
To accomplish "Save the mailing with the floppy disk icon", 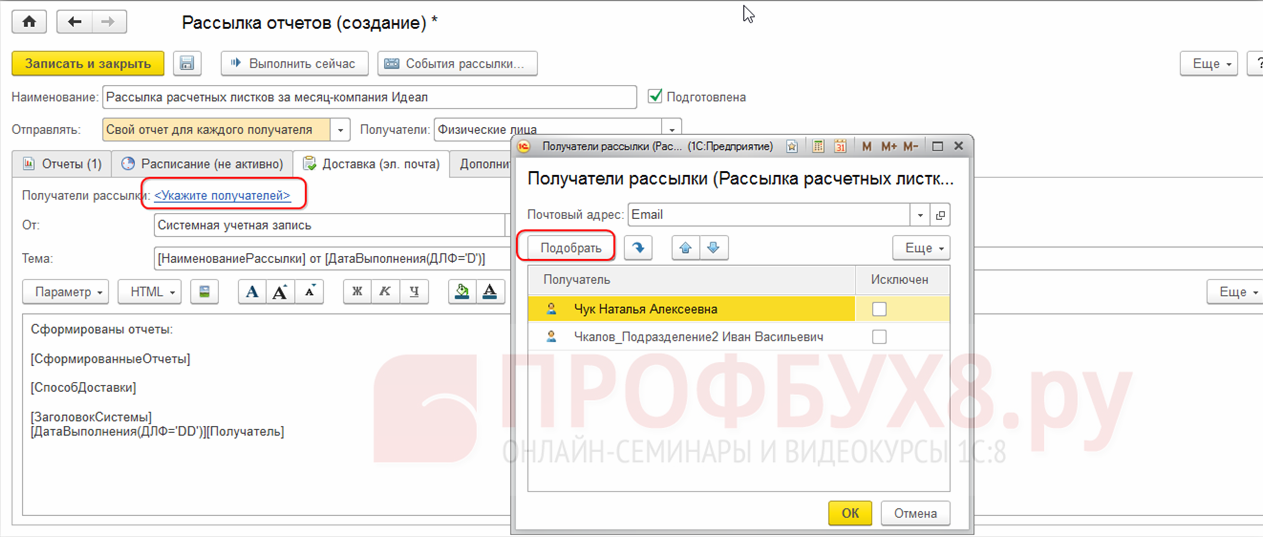I will 185,63.
